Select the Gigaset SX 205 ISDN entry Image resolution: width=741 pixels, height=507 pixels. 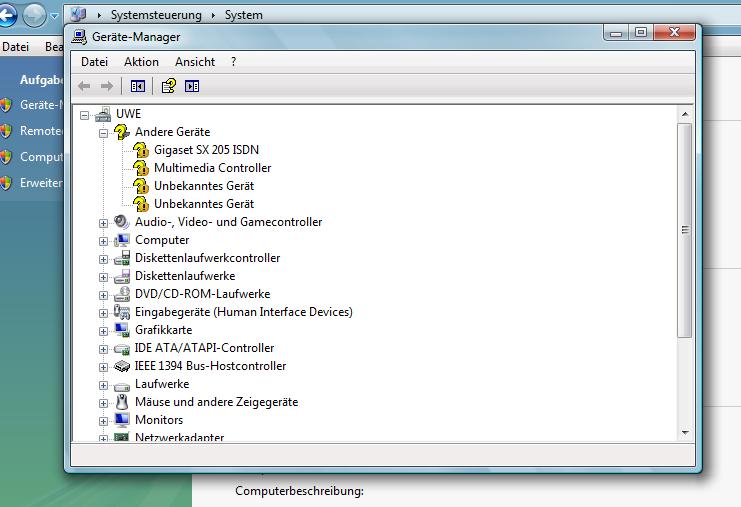[x=206, y=150]
